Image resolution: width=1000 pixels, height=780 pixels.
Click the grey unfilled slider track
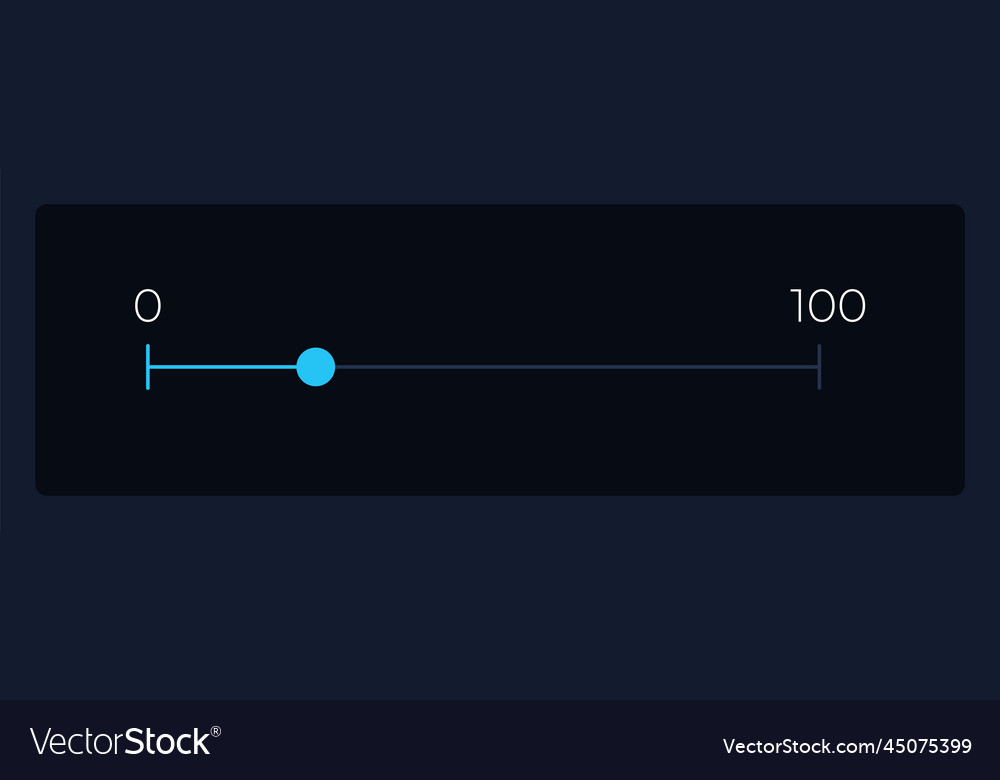tap(577, 367)
